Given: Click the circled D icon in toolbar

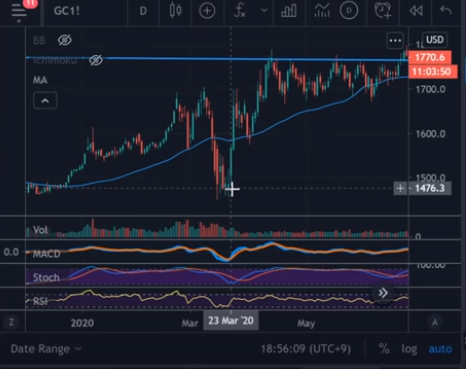Looking at the screenshot, I should point(349,11).
